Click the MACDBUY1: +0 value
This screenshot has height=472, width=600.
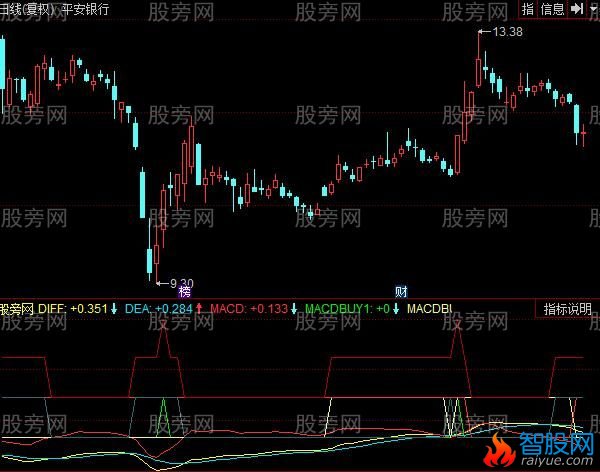pos(347,309)
